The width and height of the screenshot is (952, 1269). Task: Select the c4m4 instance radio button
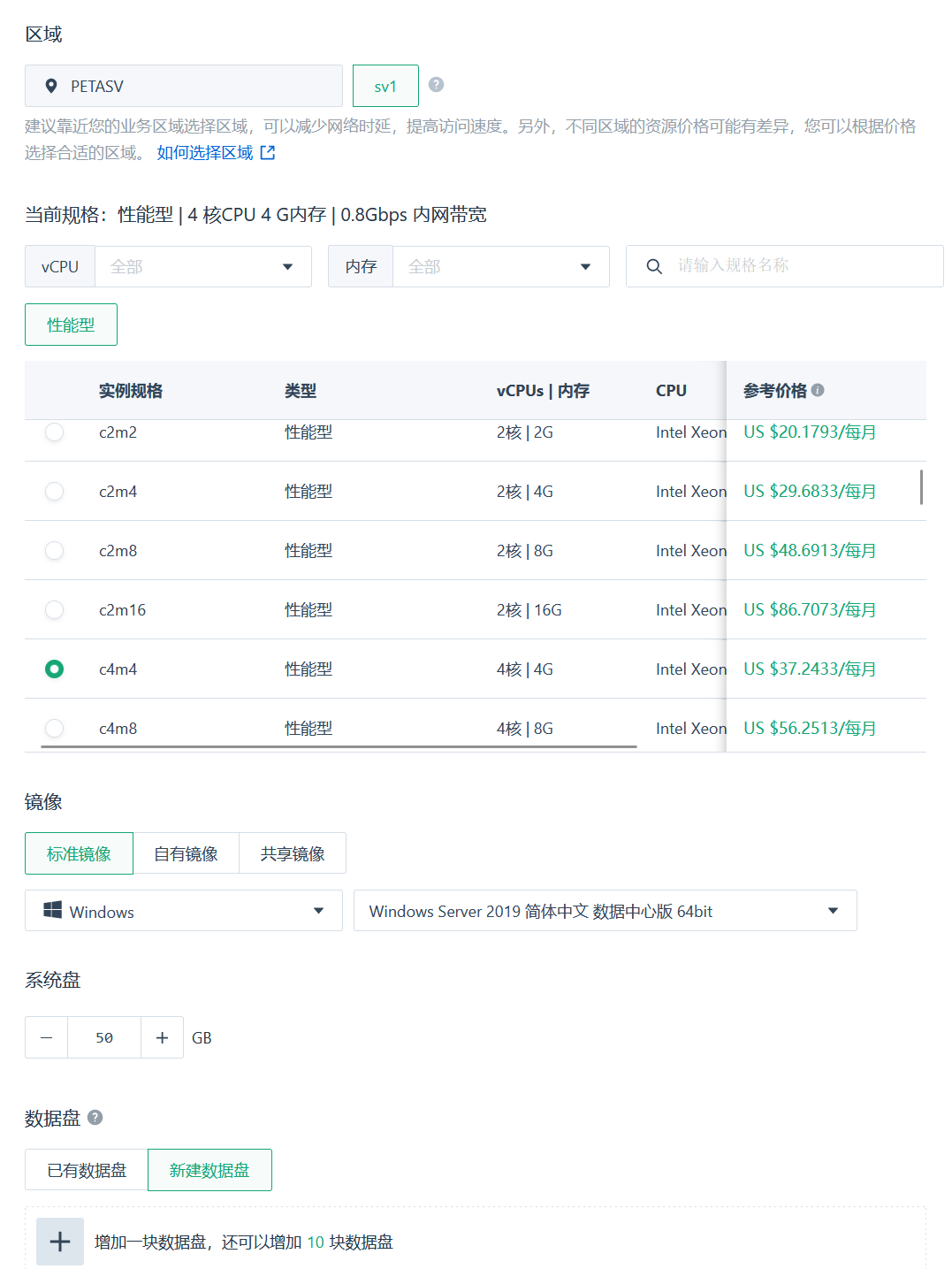click(54, 669)
